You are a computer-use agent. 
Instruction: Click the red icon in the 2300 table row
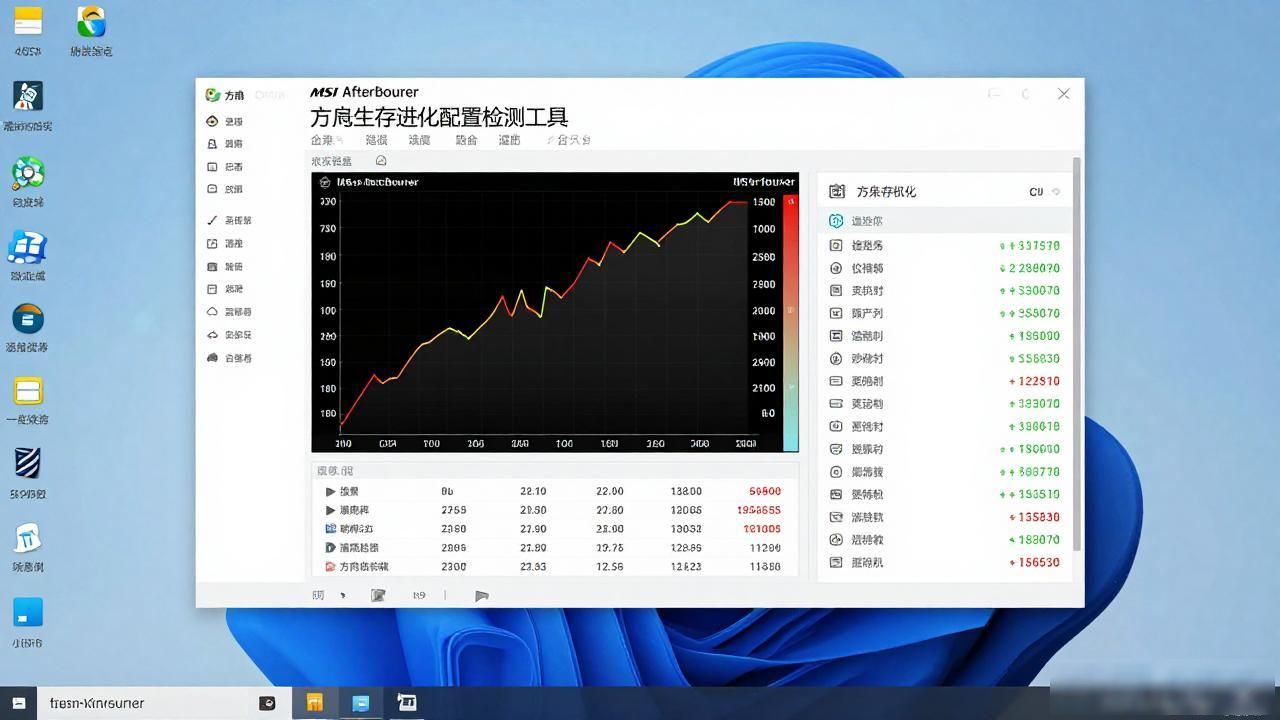[x=331, y=566]
